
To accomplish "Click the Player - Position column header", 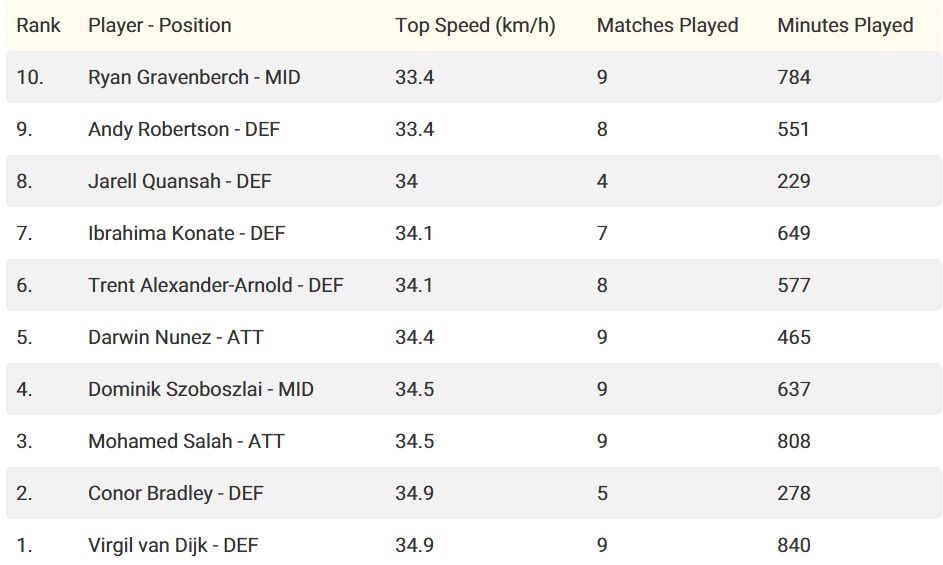I will [x=160, y=25].
